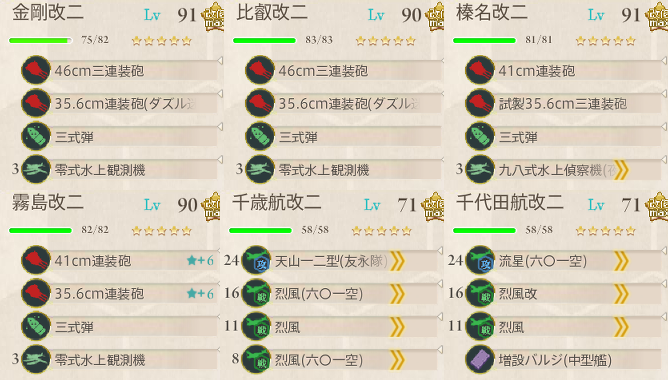Open the 千代田航改二 ship name header
668x380 pixels.
coord(510,202)
